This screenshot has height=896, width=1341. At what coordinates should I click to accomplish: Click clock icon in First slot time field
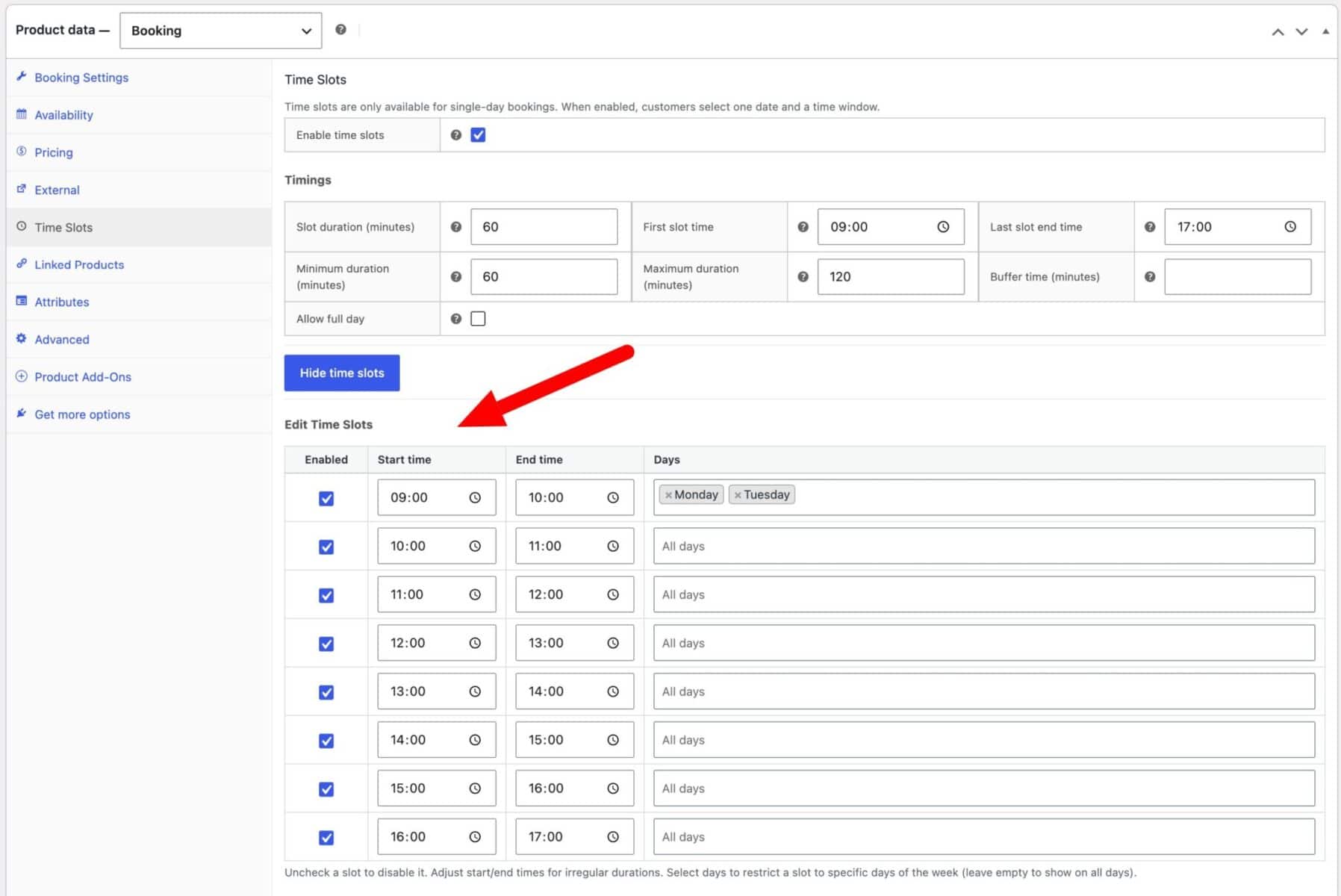[x=943, y=227]
